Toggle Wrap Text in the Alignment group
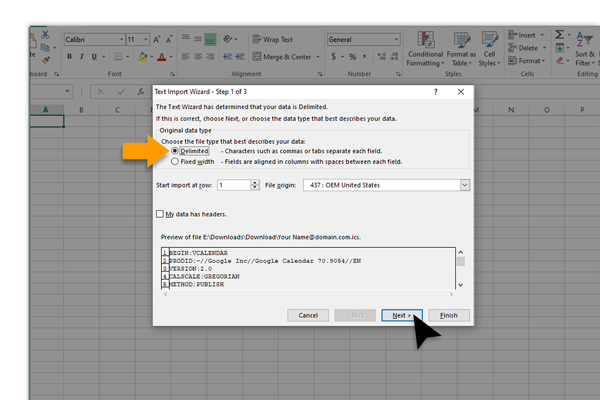This screenshot has width=600, height=400. click(272, 39)
